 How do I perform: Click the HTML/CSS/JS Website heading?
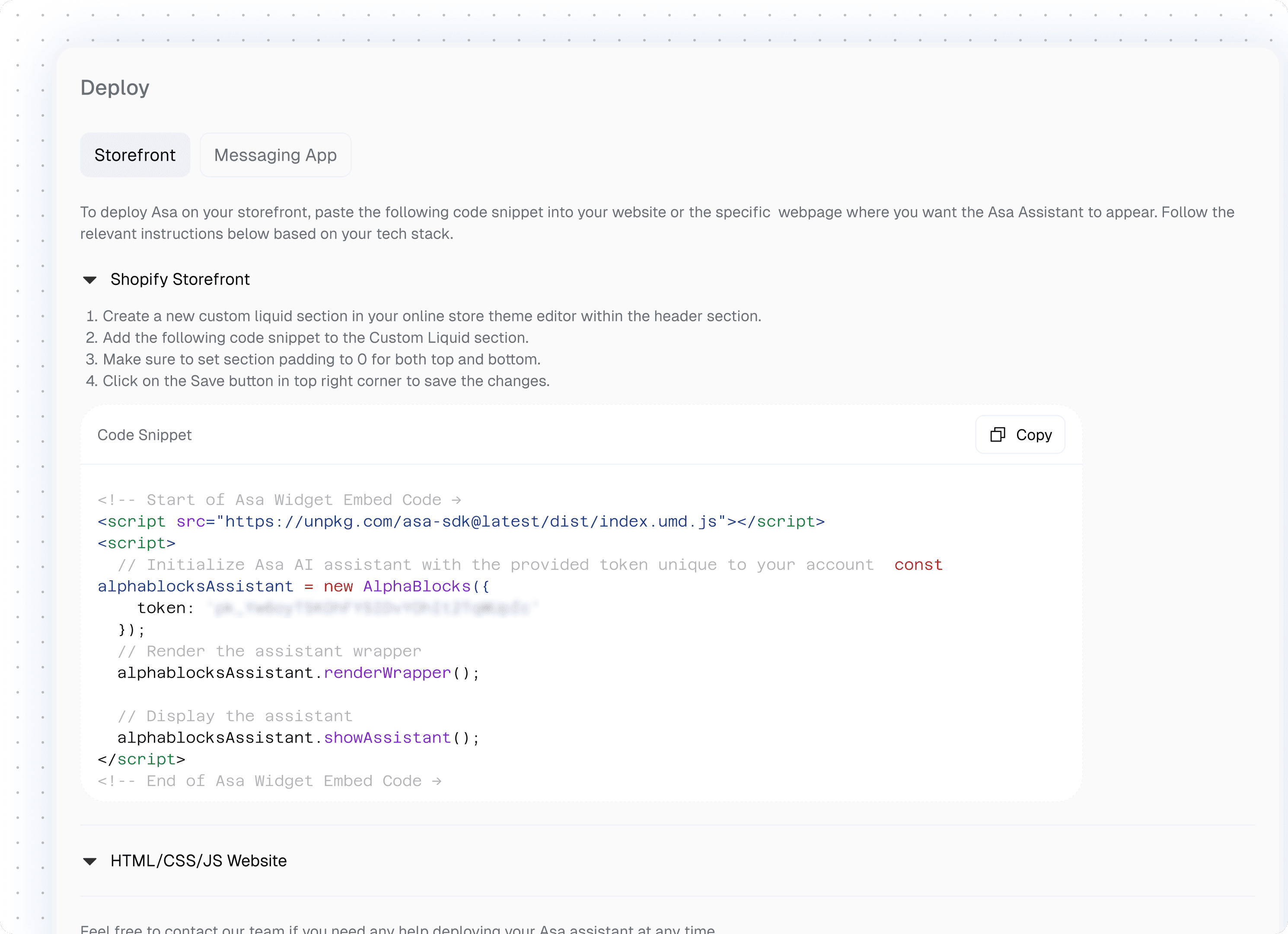point(198,861)
